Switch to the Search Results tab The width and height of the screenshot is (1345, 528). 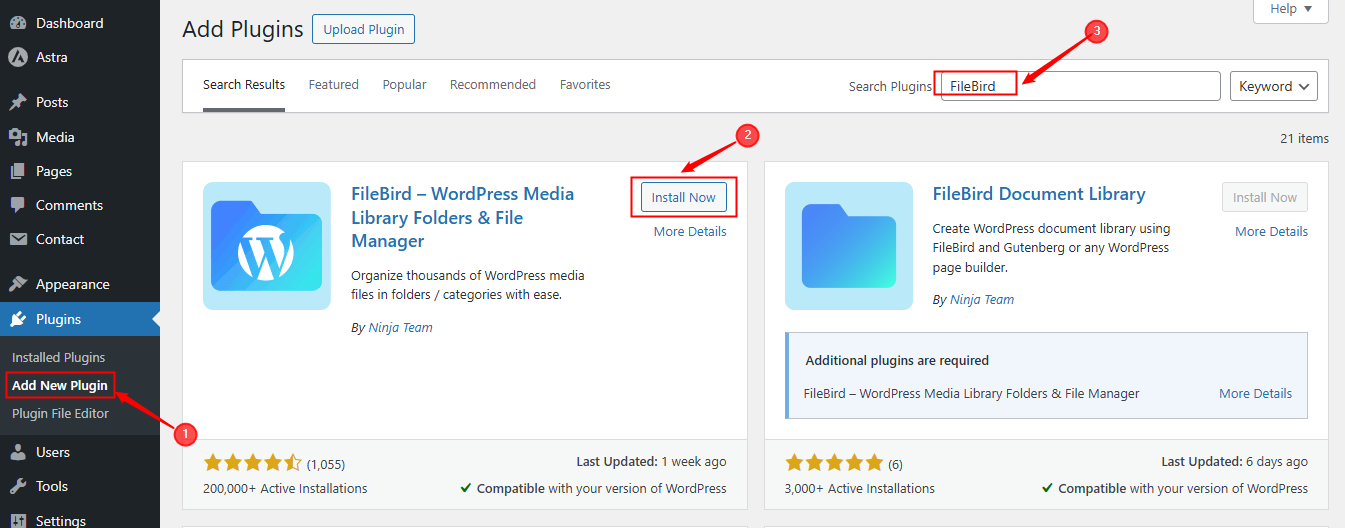pyautogui.click(x=244, y=85)
